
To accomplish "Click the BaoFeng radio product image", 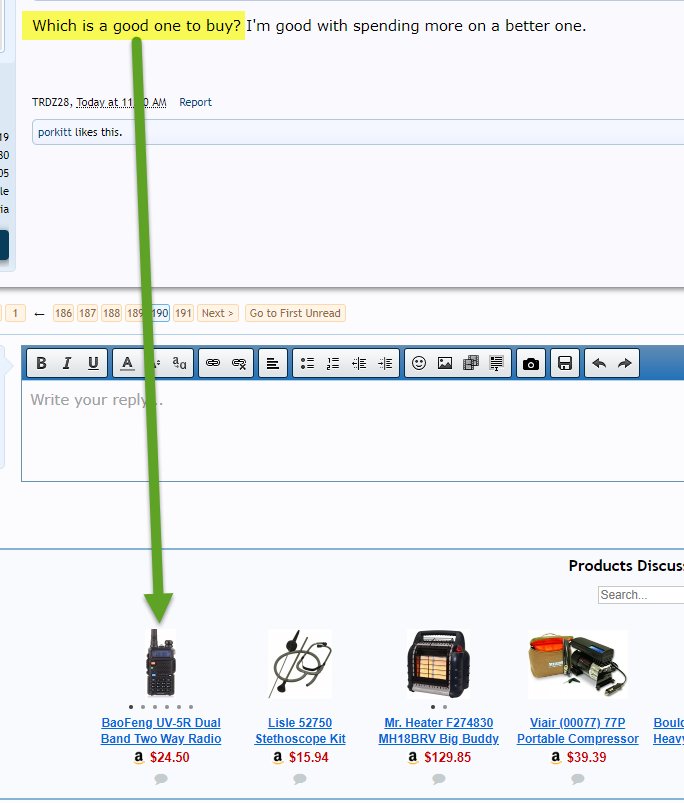I will (x=161, y=663).
